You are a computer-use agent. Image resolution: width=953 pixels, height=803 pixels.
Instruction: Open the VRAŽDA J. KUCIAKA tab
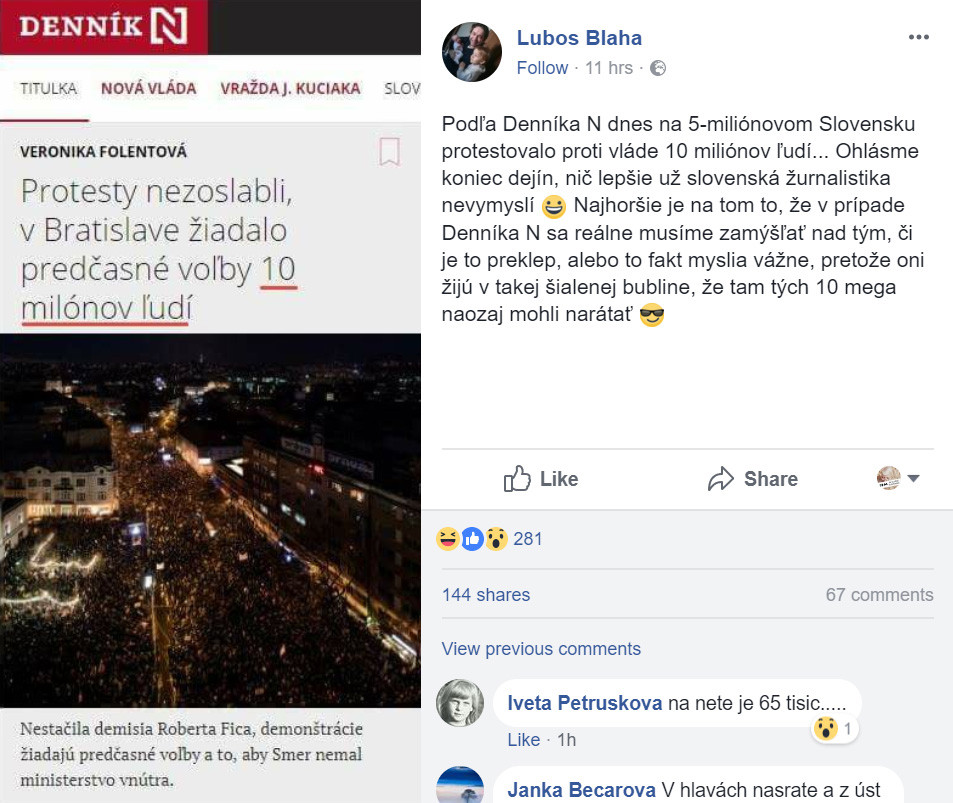(290, 89)
